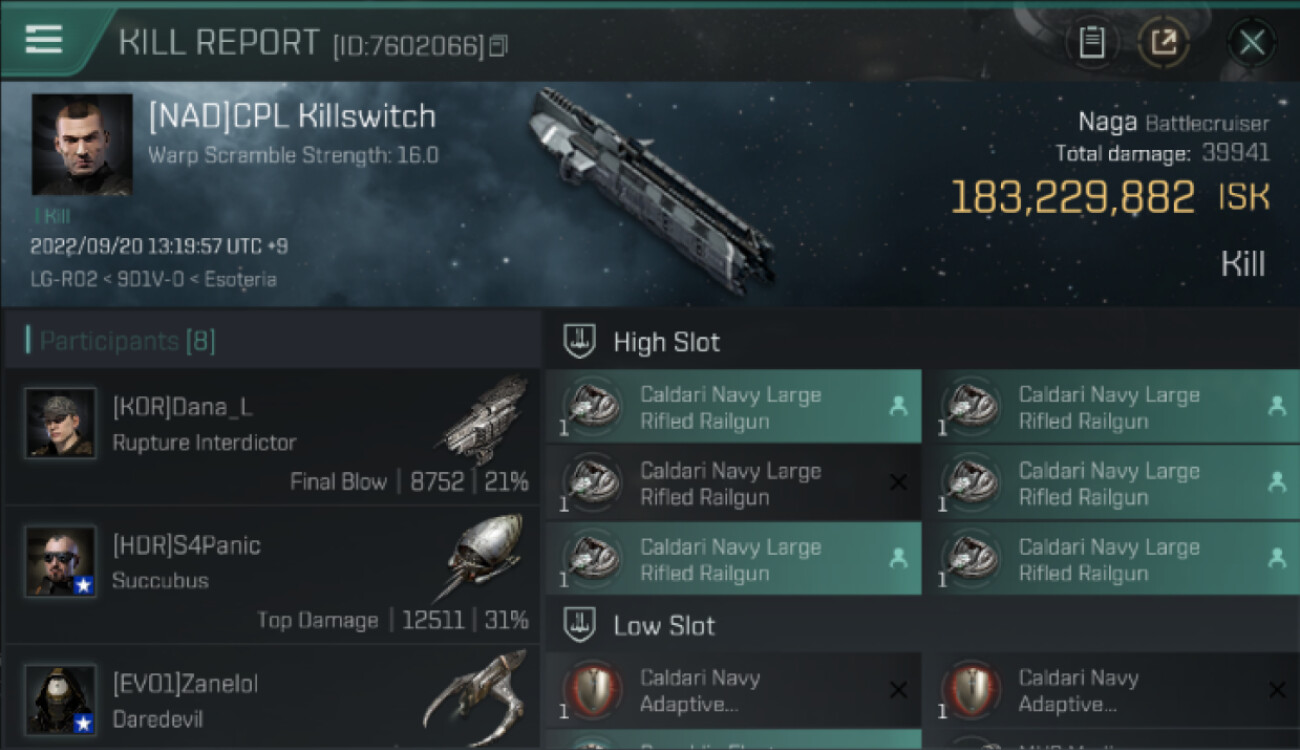Image resolution: width=1300 pixels, height=750 pixels.
Task: Click the Succubus ship icon
Action: [x=483, y=557]
